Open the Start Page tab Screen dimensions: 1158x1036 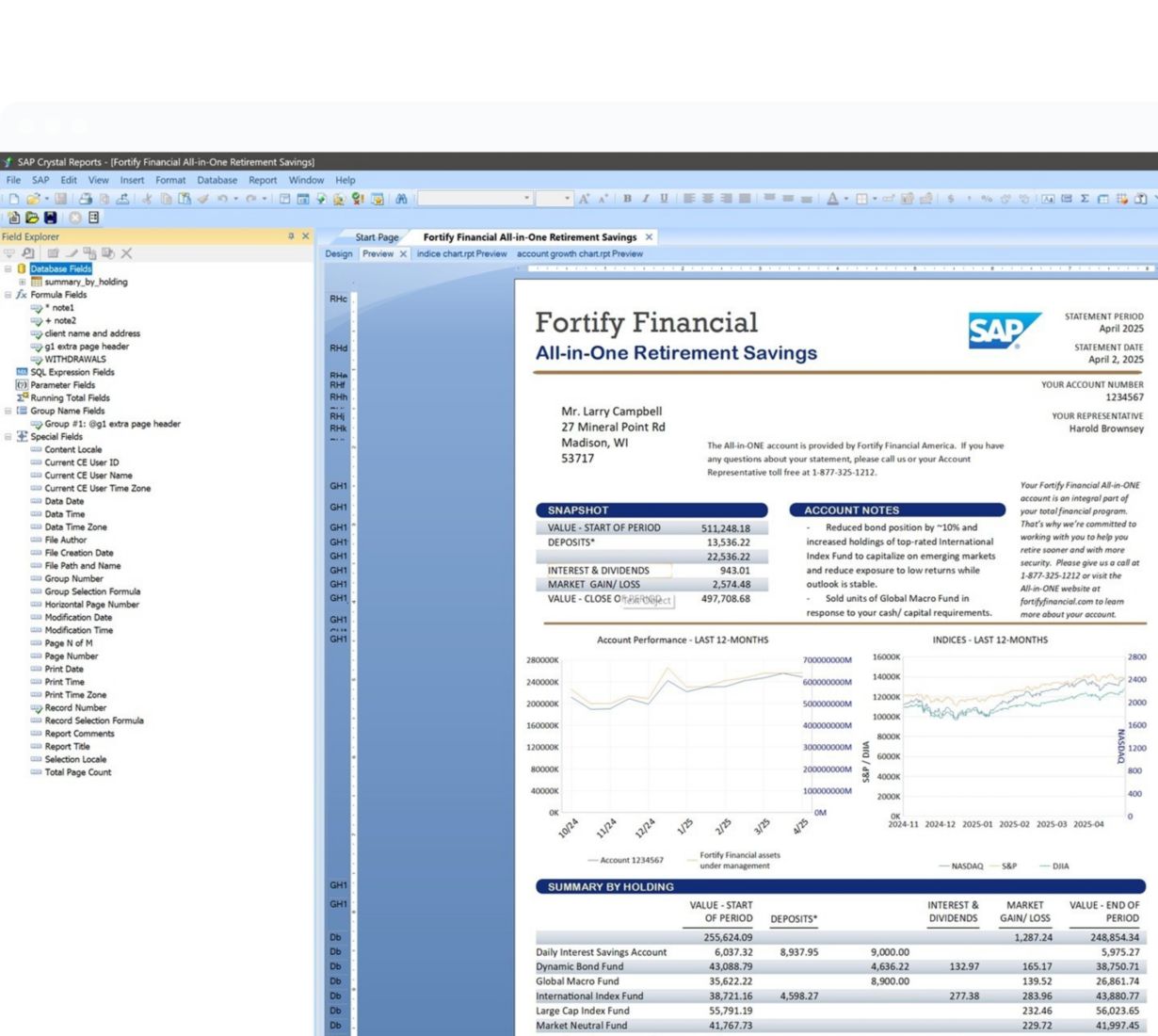point(377,237)
